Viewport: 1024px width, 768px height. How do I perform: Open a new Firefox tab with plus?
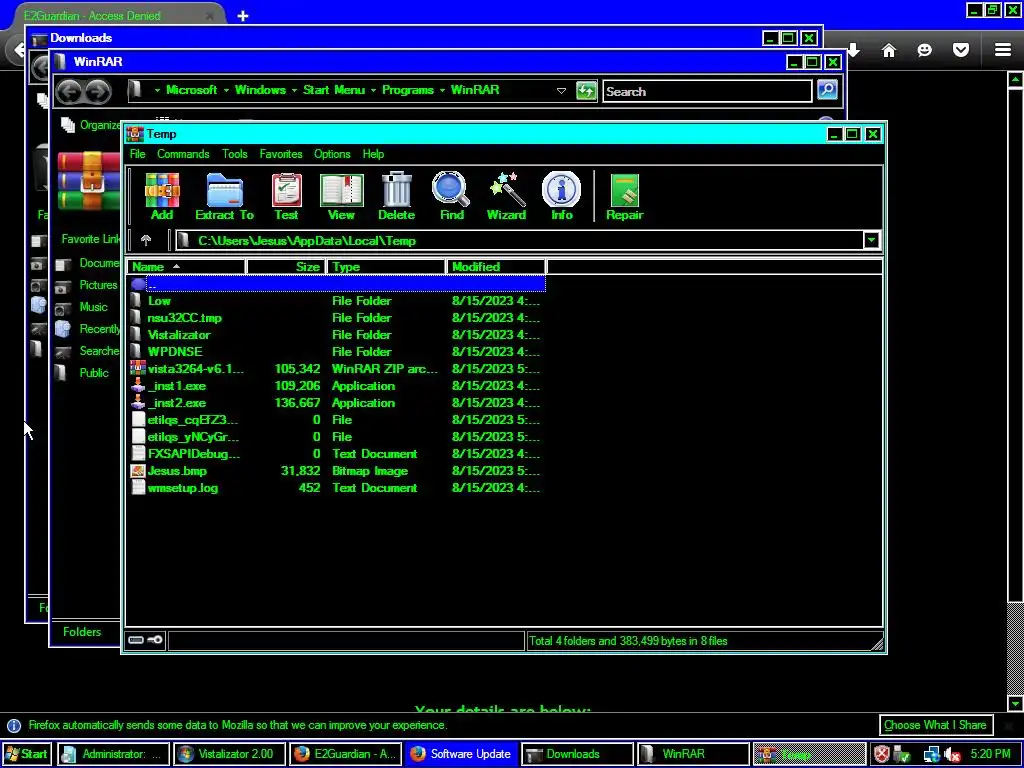[243, 16]
